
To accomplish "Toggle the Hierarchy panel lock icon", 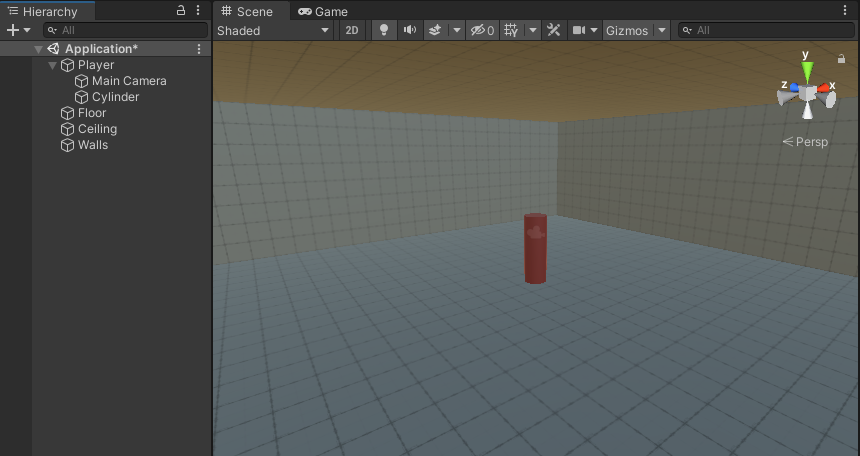I will (180, 10).
